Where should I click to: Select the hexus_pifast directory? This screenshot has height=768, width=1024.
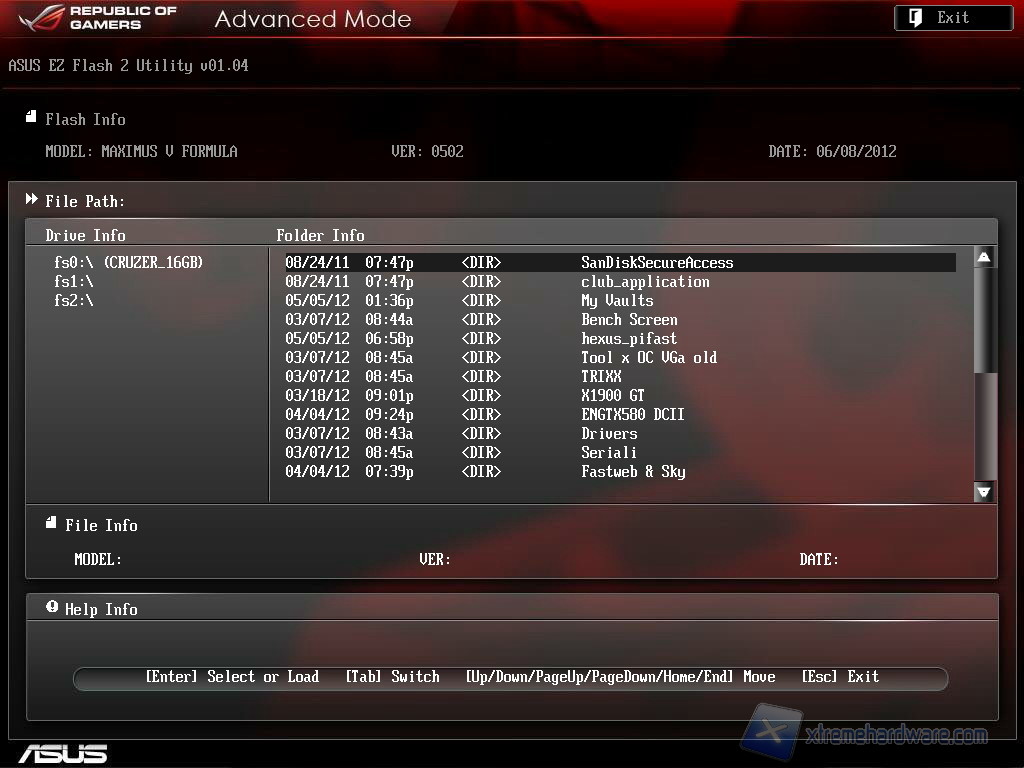[629, 338]
